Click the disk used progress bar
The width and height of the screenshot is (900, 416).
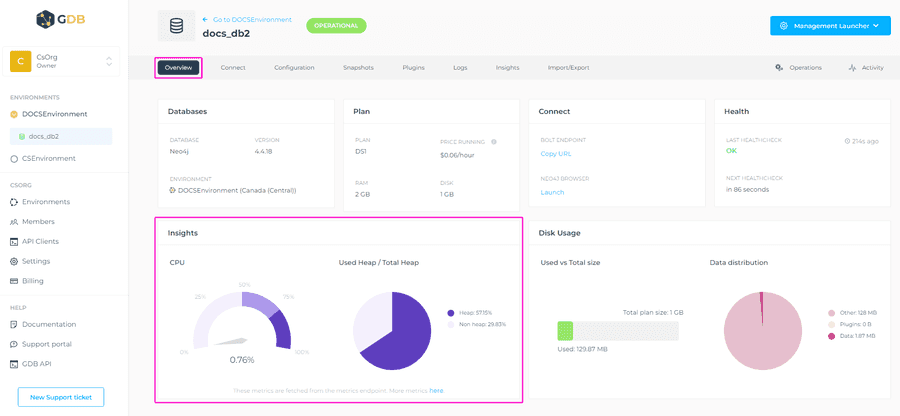click(618, 331)
